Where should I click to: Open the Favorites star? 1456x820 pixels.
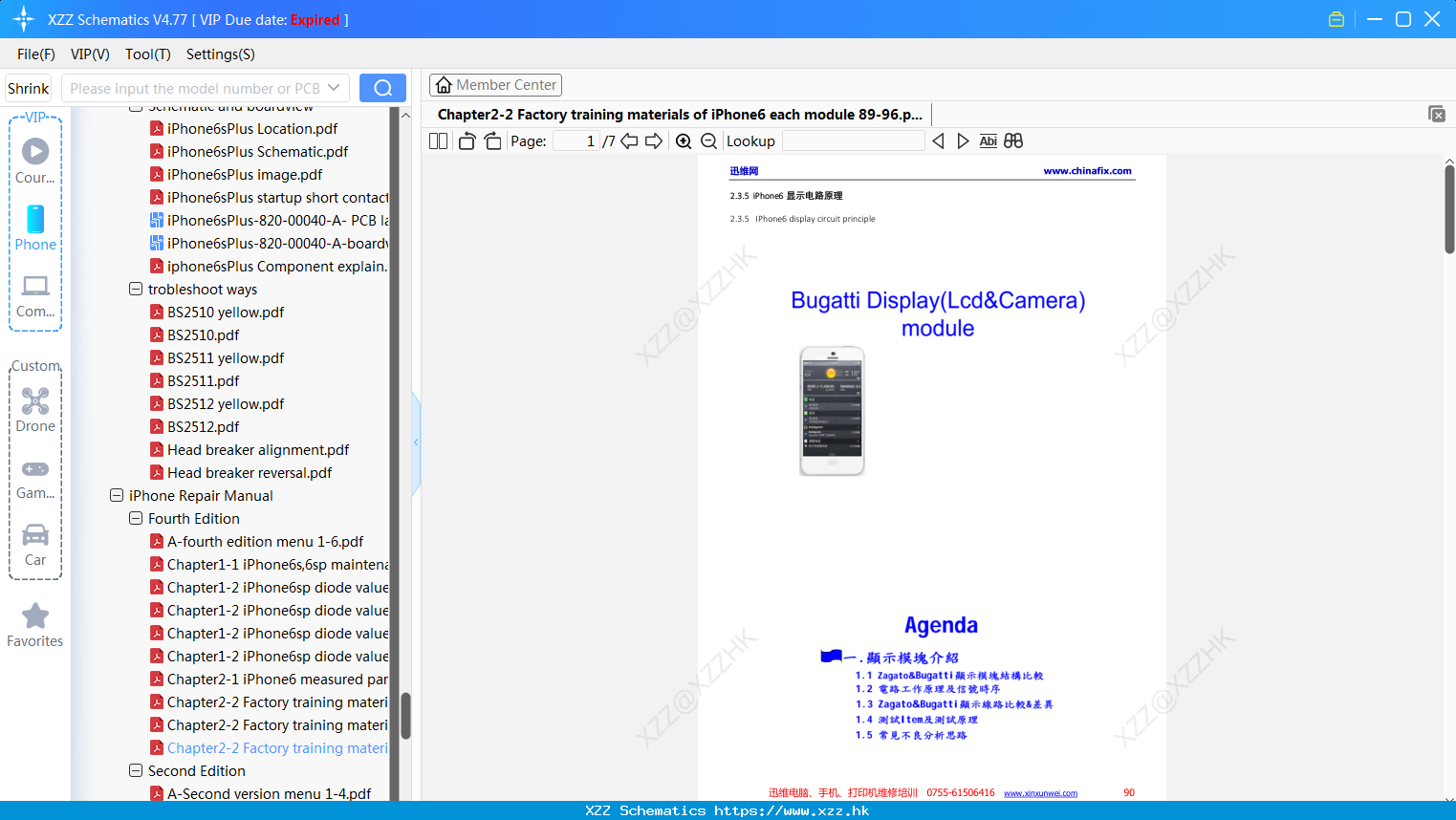pyautogui.click(x=35, y=626)
